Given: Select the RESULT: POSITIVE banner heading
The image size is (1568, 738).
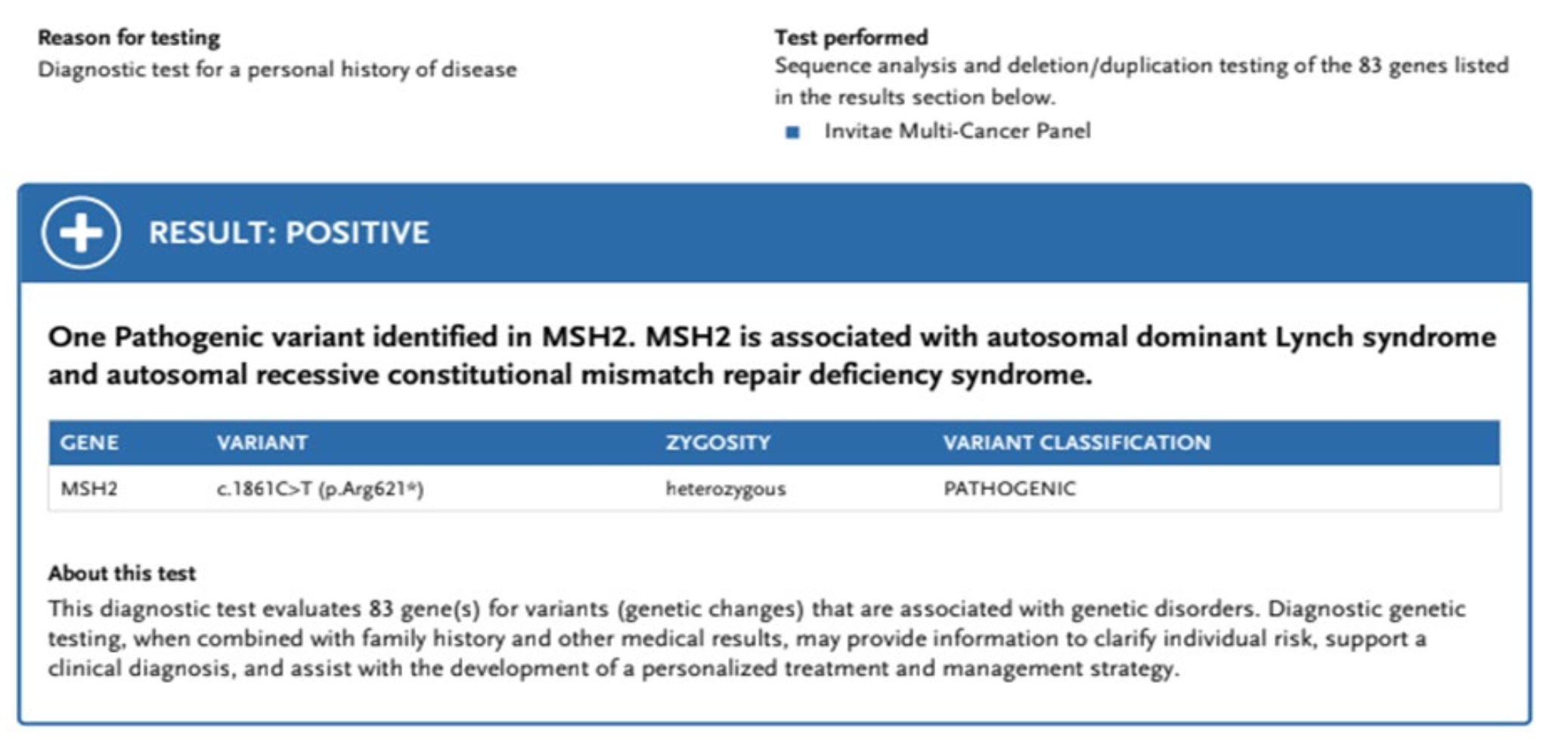Looking at the screenshot, I should tap(289, 233).
